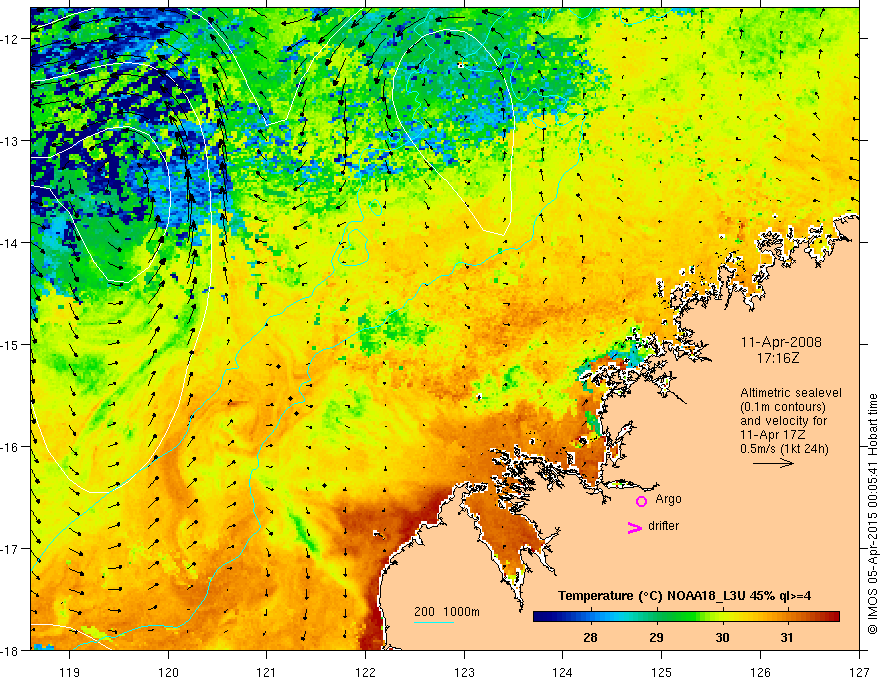This screenshot has width=880, height=680.
Task: Click the longitude axis label 121
Action: click(x=267, y=672)
